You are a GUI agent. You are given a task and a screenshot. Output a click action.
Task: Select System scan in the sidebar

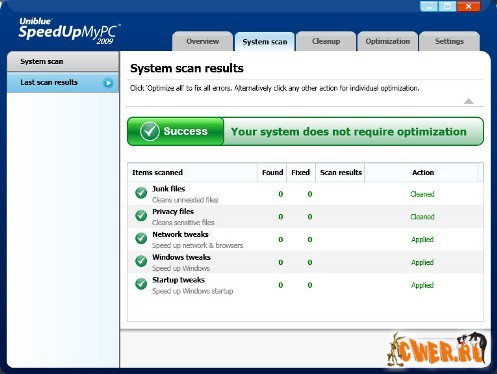63,61
